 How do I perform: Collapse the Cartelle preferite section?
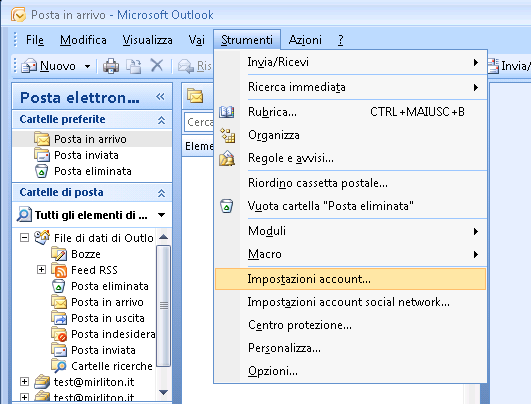pyautogui.click(x=162, y=120)
